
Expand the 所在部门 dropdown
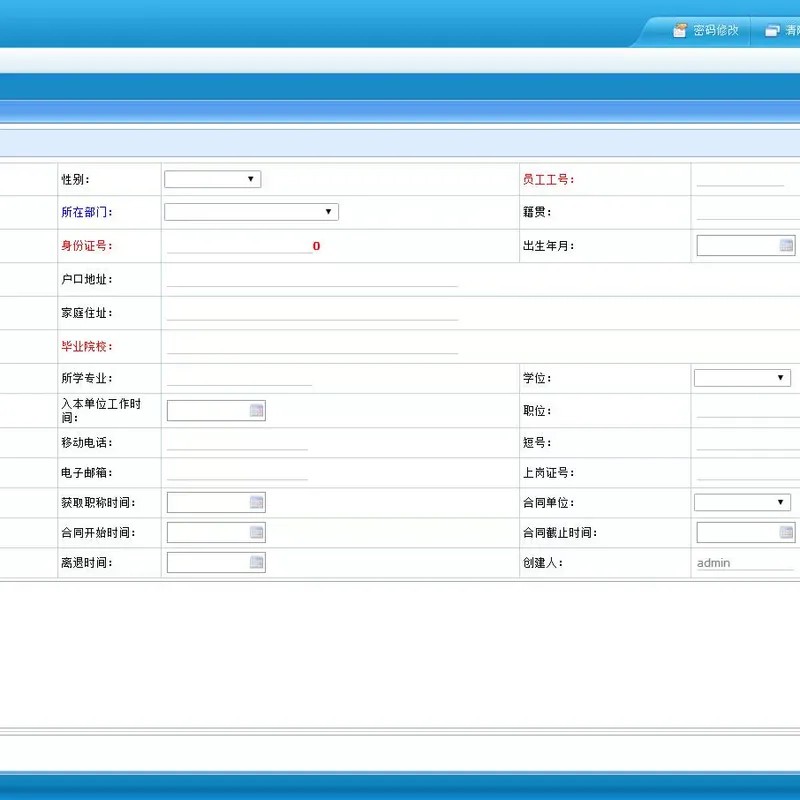point(252,212)
